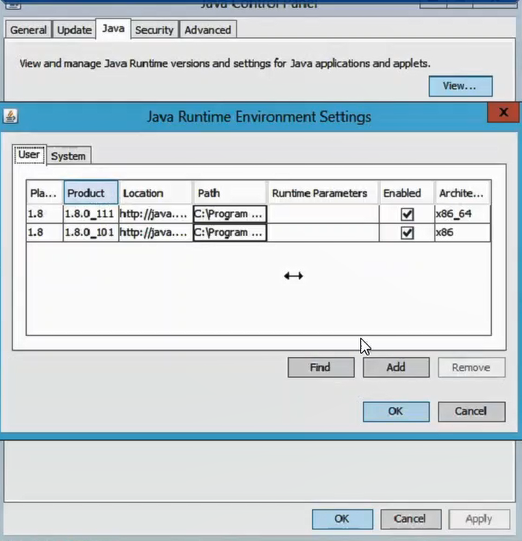Click the Add button
The width and height of the screenshot is (522, 541).
coord(396,367)
